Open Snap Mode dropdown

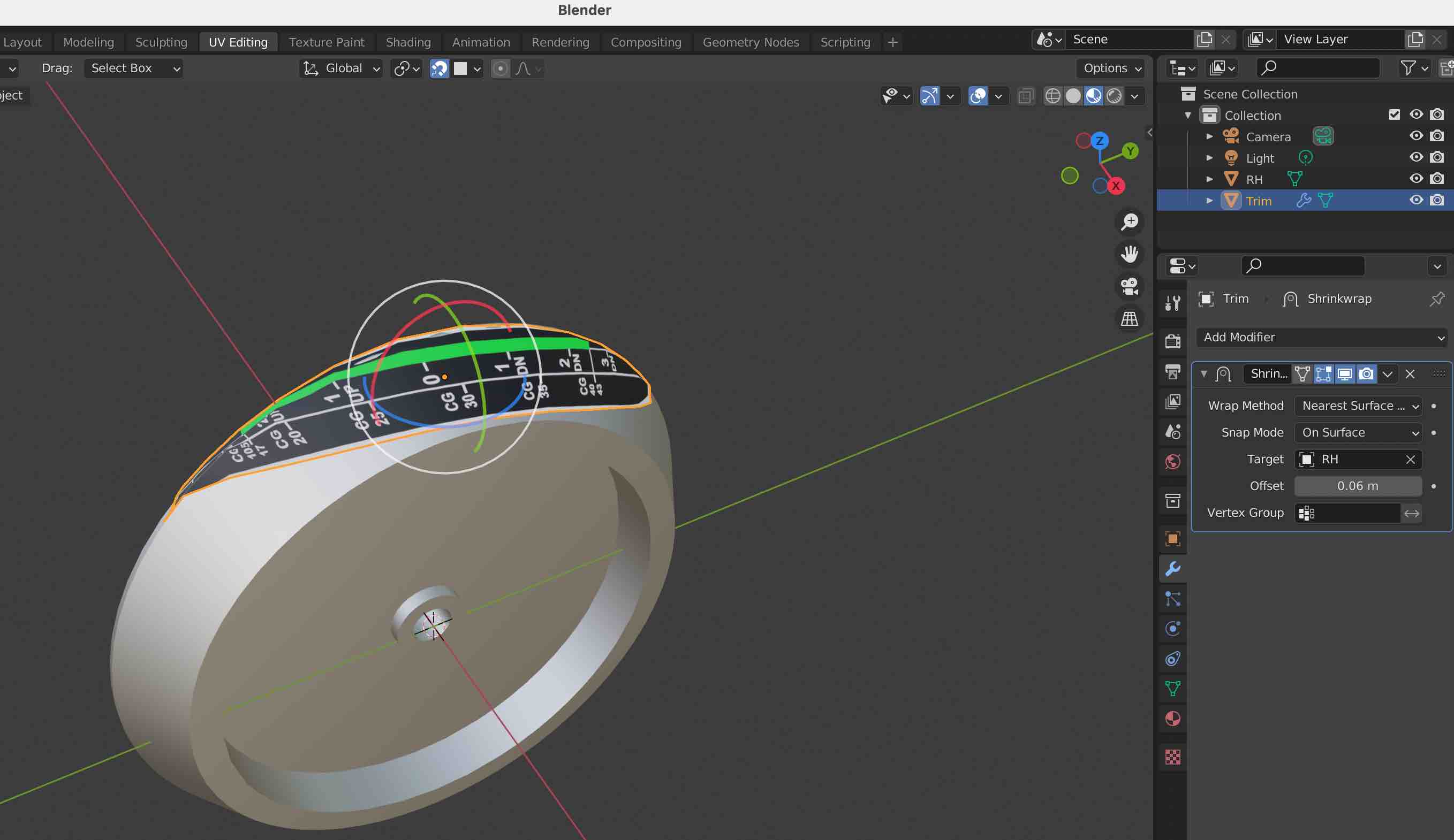pos(1358,432)
